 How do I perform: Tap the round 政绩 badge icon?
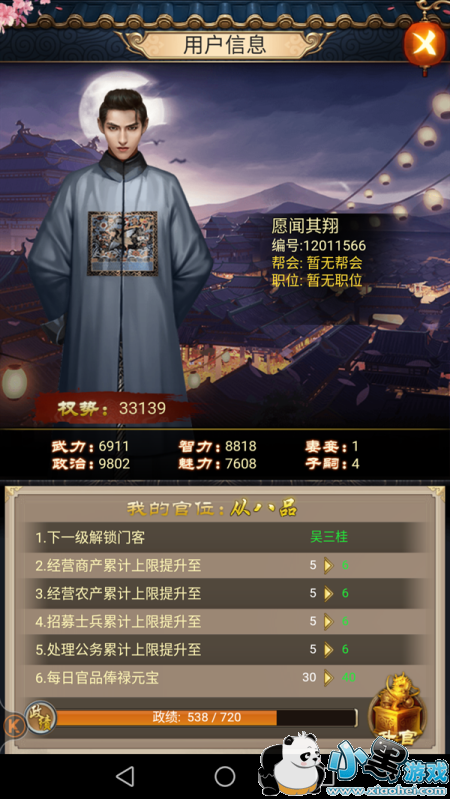tap(41, 717)
